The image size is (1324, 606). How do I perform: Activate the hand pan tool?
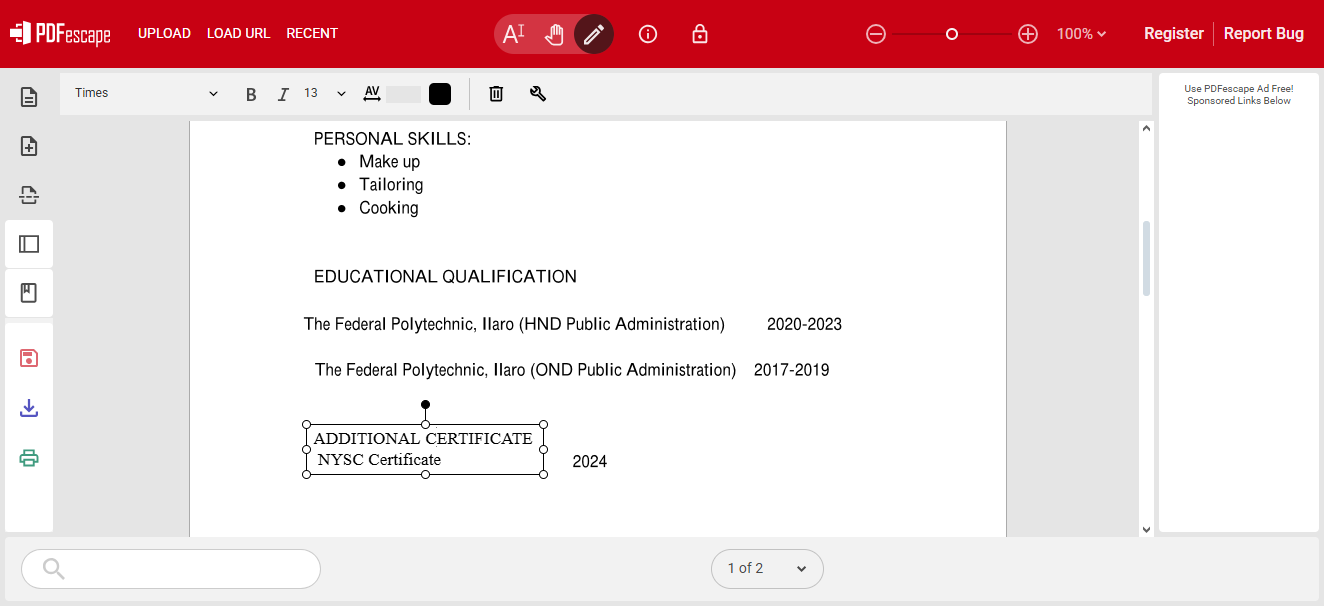point(554,34)
